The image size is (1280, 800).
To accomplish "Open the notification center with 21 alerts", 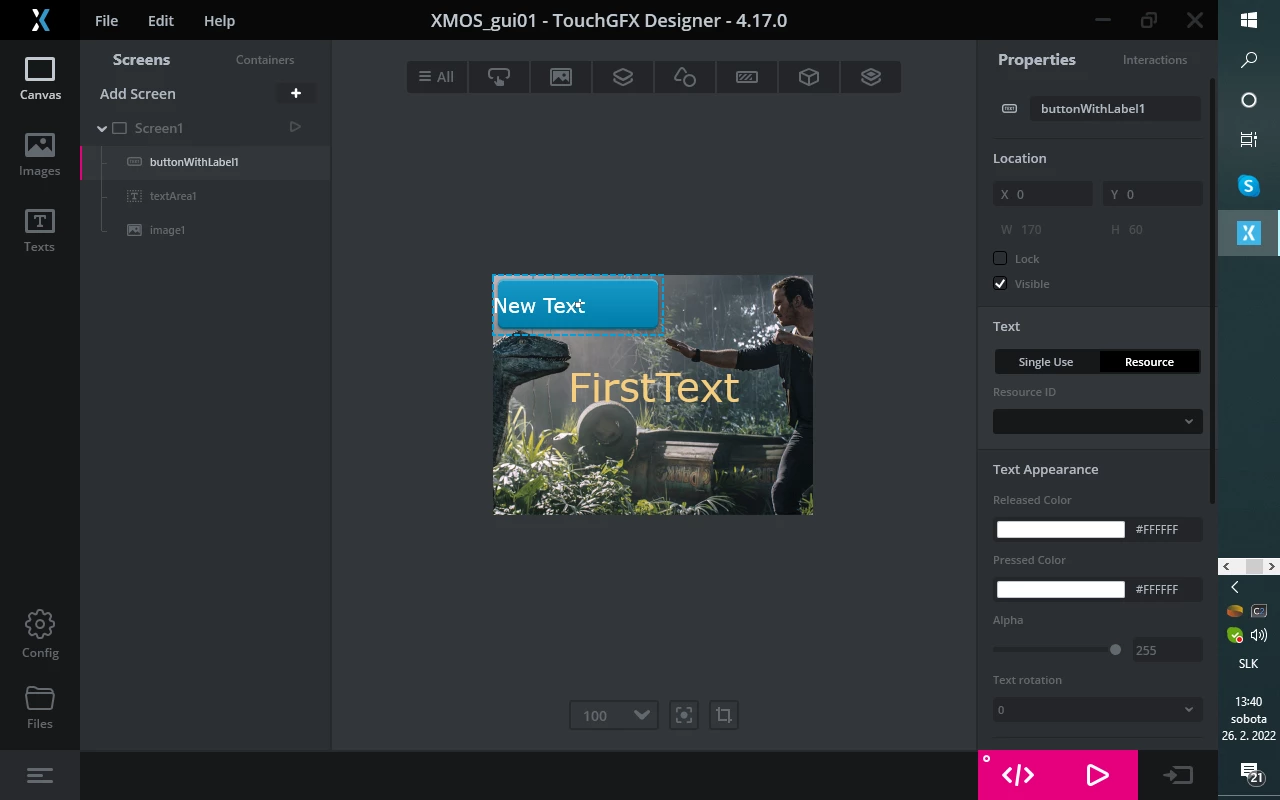I will coord(1250,773).
